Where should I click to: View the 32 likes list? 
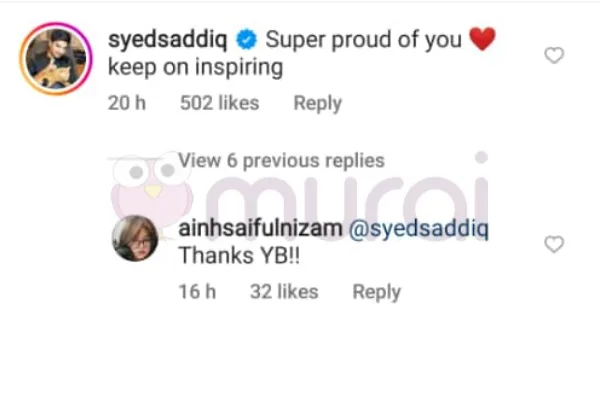point(284,292)
